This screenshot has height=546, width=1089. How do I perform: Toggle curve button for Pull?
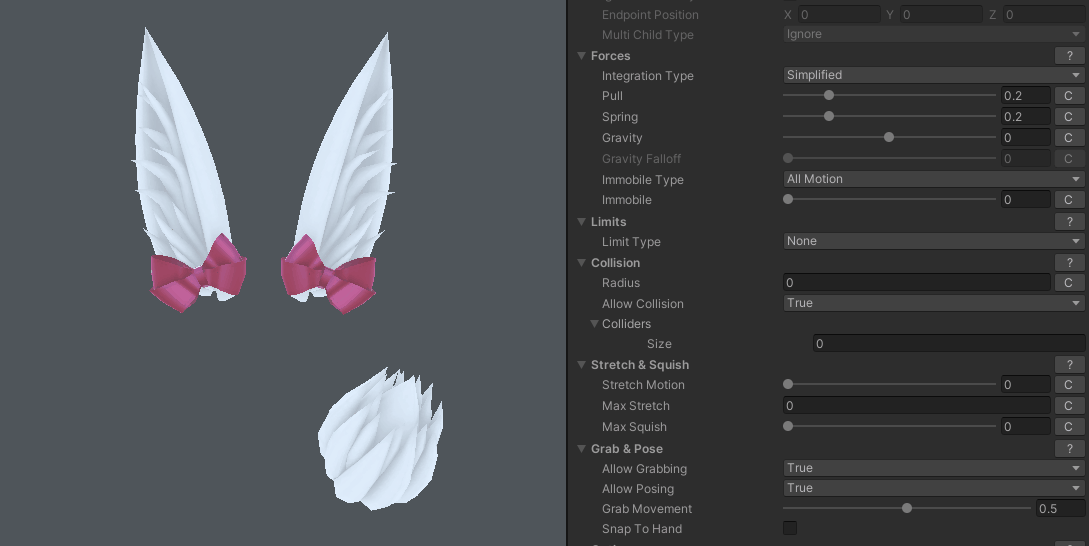pos(1068,96)
